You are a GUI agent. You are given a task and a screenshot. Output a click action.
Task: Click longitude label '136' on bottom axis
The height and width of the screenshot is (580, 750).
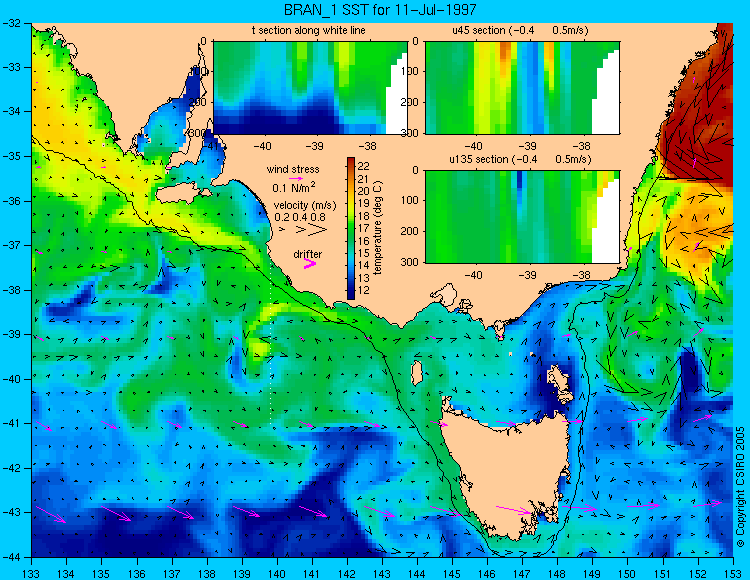[136, 573]
